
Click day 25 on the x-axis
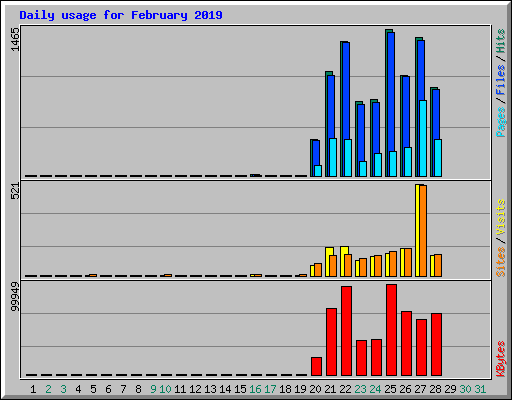tap(390, 389)
